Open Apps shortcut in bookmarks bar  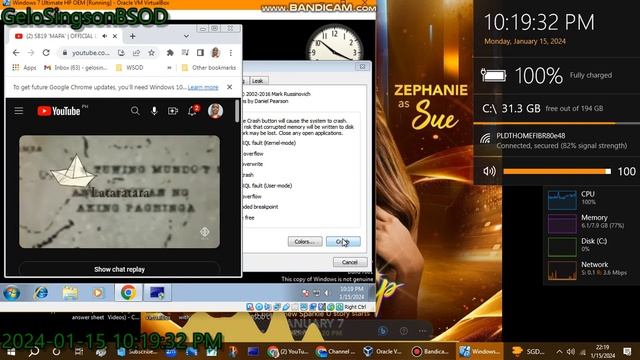(24, 68)
